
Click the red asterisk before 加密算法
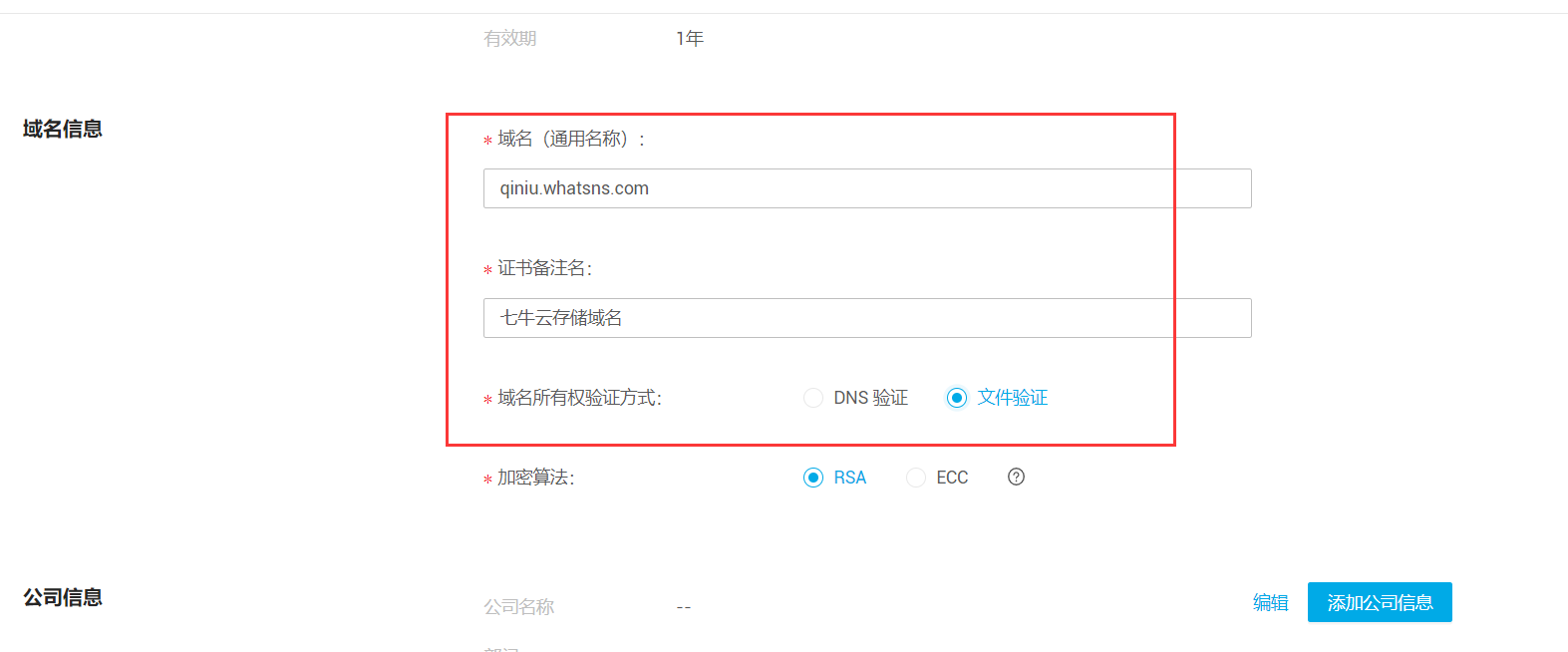487,480
